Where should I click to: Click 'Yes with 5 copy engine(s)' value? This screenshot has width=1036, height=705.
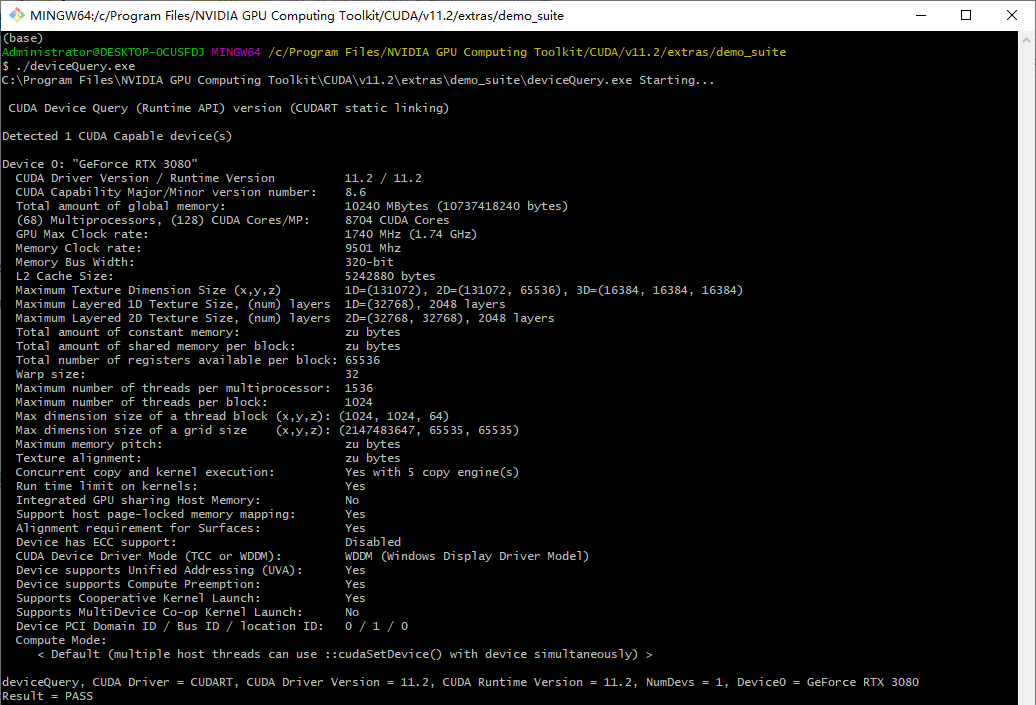point(432,472)
